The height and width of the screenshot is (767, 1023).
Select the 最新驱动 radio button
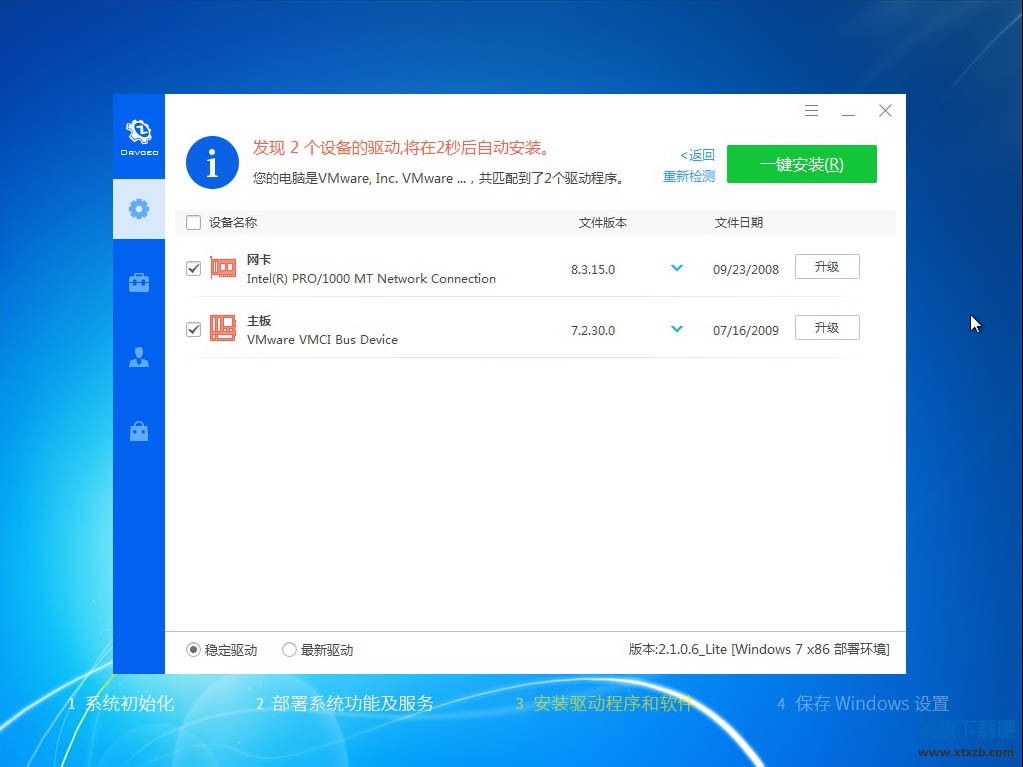(289, 650)
